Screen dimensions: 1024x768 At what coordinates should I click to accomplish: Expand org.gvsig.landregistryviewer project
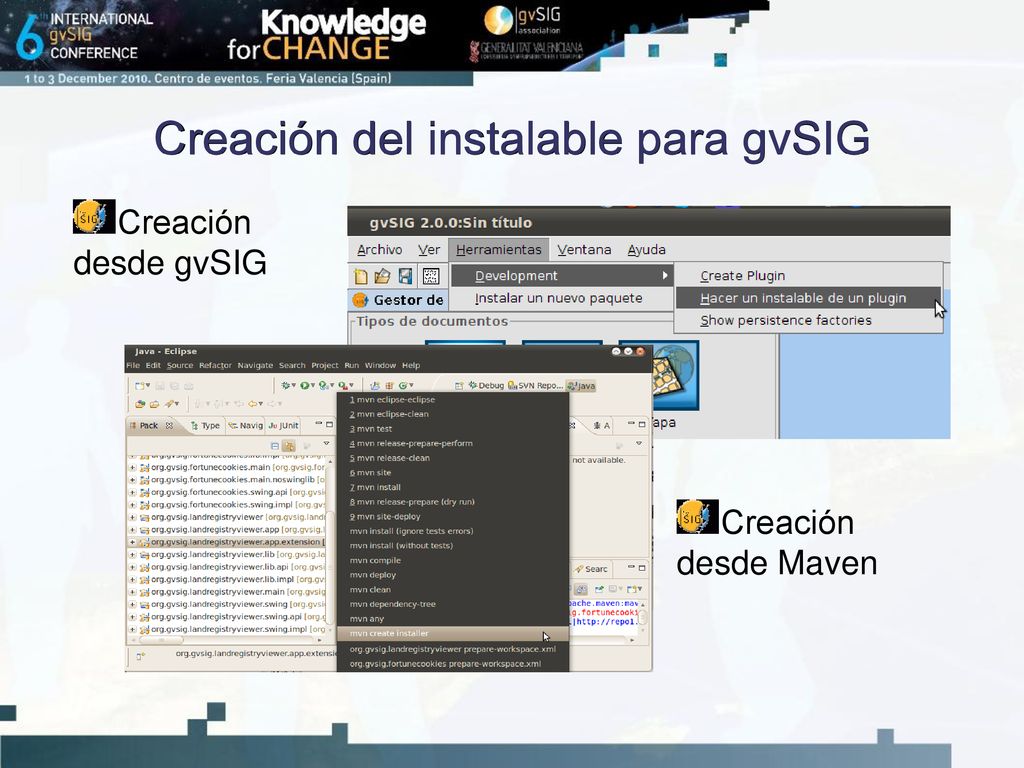pyautogui.click(x=133, y=517)
